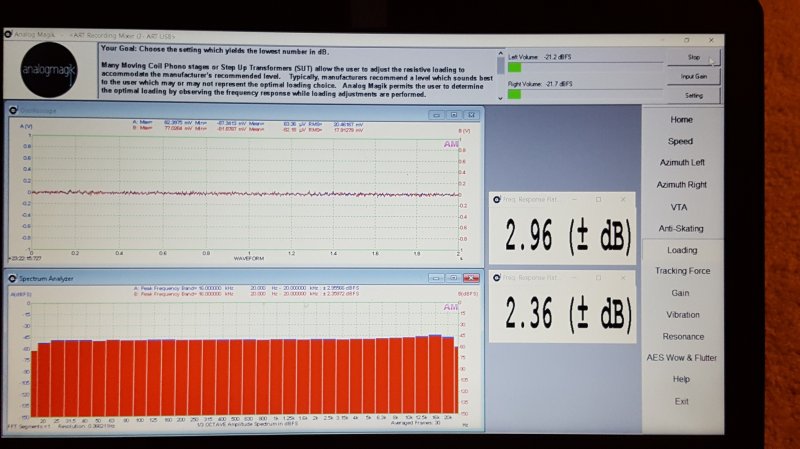800x449 pixels.
Task: Open the Resonance test
Action: point(683,337)
